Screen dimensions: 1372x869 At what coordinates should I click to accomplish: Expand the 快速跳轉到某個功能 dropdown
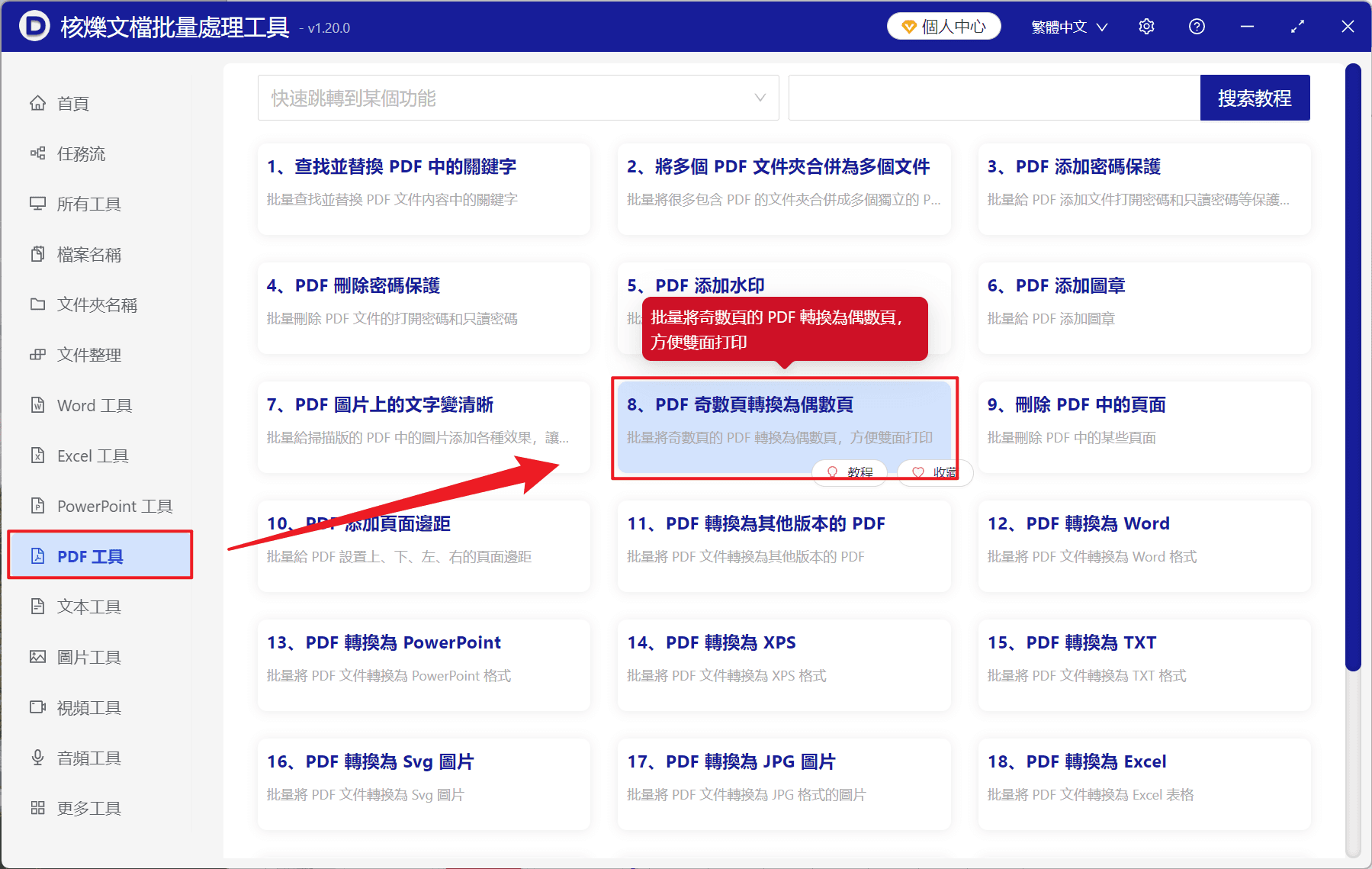pyautogui.click(x=518, y=98)
